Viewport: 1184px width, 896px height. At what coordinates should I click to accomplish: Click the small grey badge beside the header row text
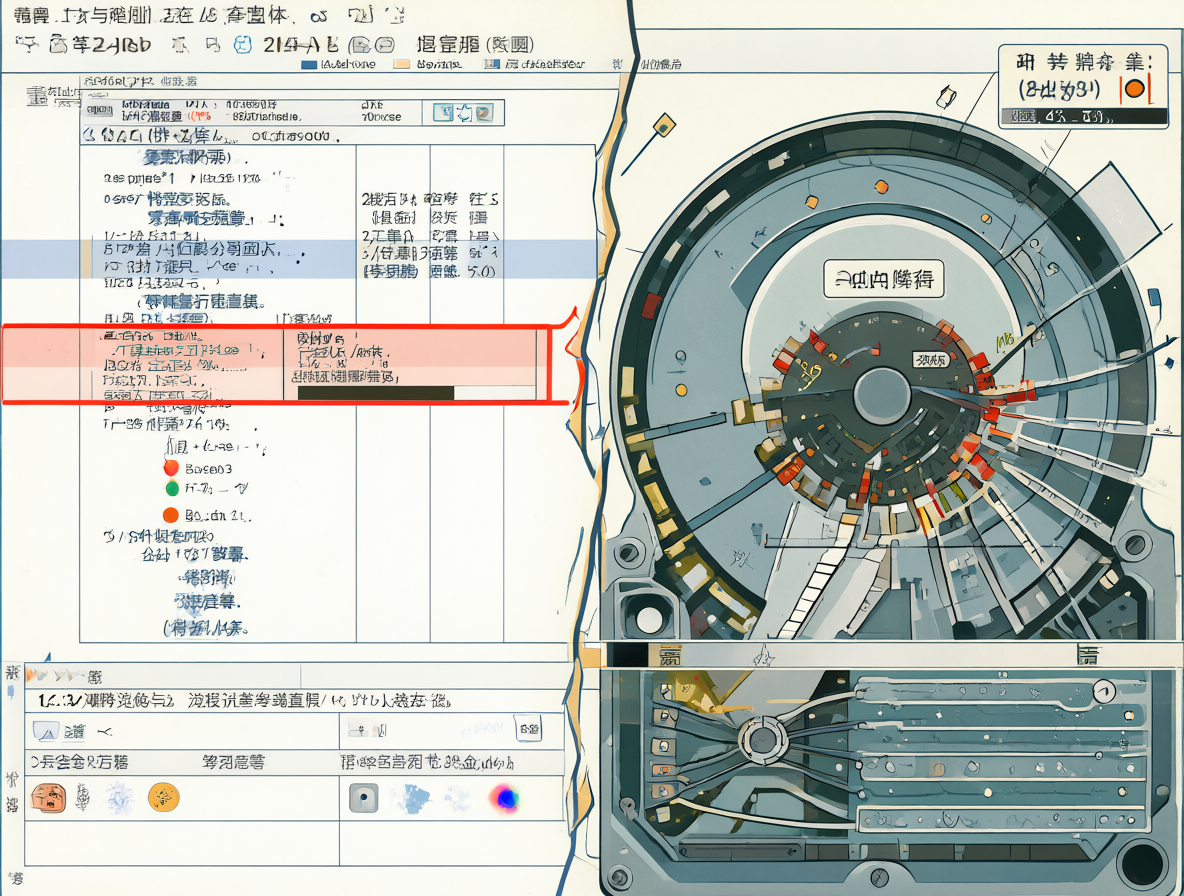[99, 110]
